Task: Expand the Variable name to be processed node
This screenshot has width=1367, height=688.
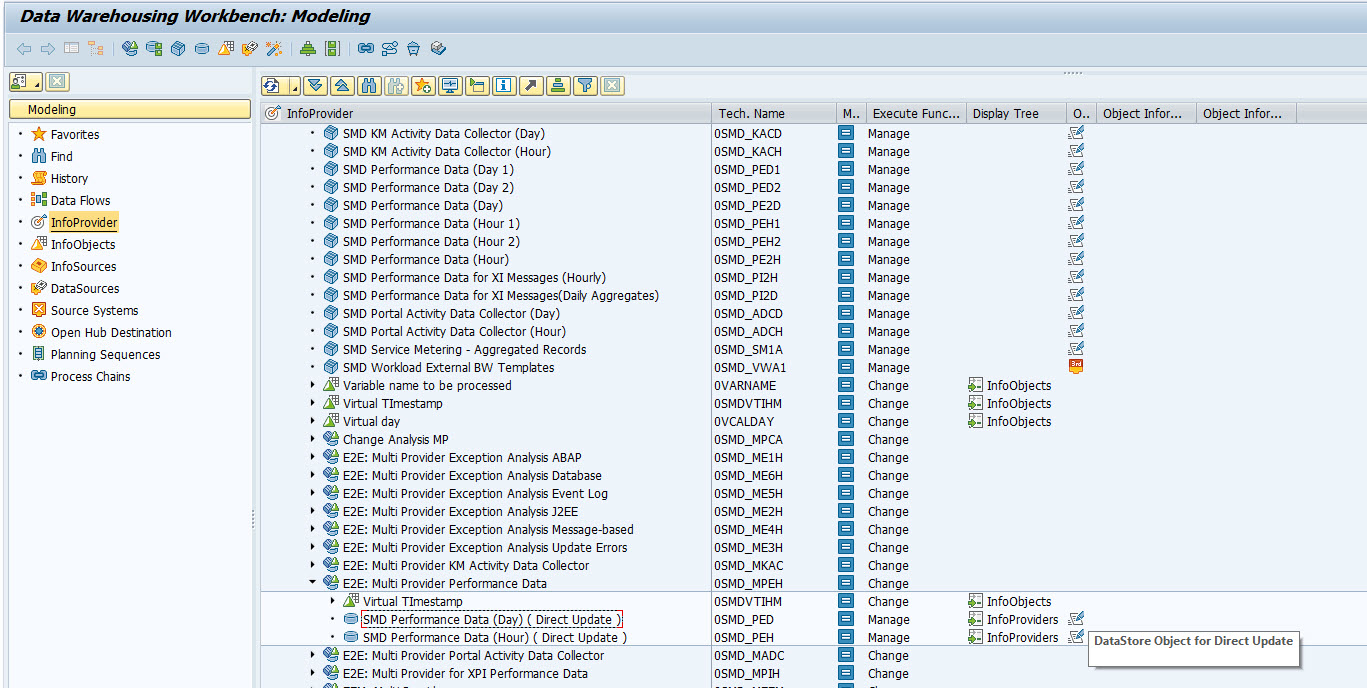Action: (x=312, y=385)
